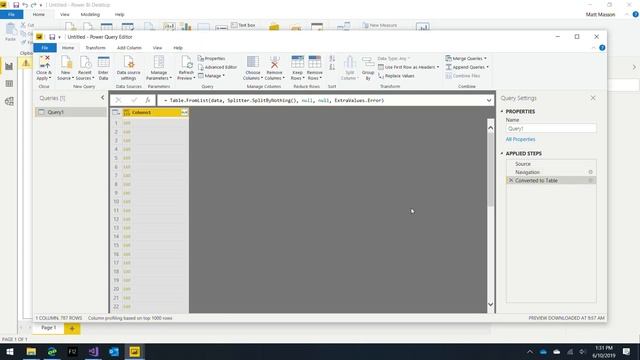
Task: Open Model view in Power BI Desktop sidebar
Action: (9, 101)
